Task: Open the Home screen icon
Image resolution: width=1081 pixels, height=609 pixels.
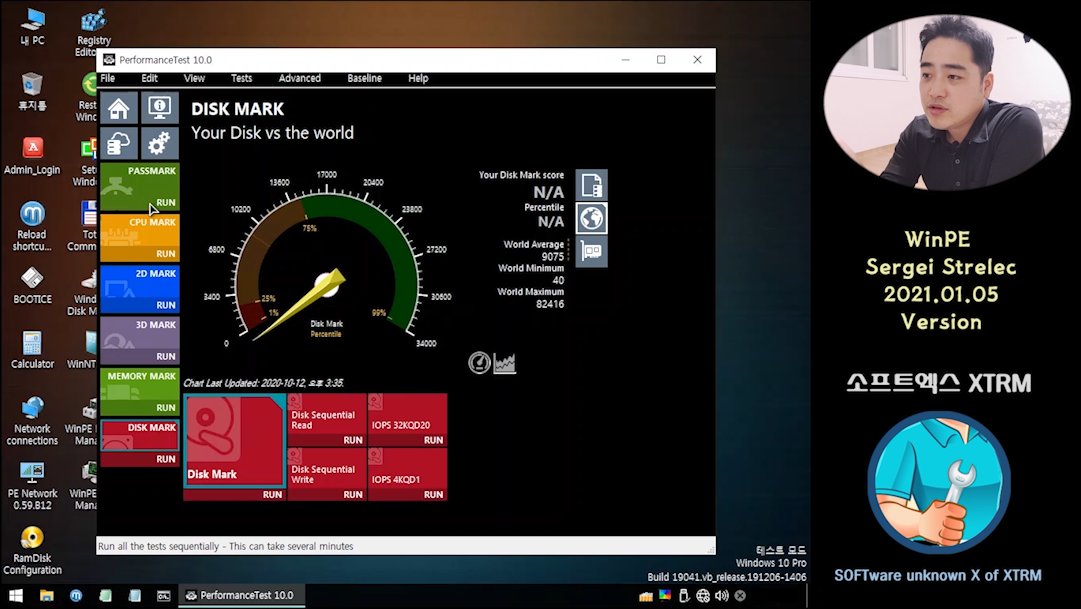Action: tap(119, 108)
